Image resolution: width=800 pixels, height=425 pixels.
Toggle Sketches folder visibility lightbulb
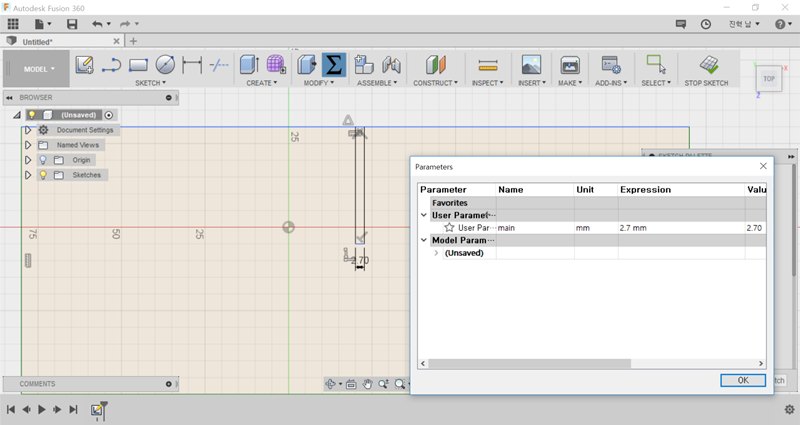click(43, 175)
